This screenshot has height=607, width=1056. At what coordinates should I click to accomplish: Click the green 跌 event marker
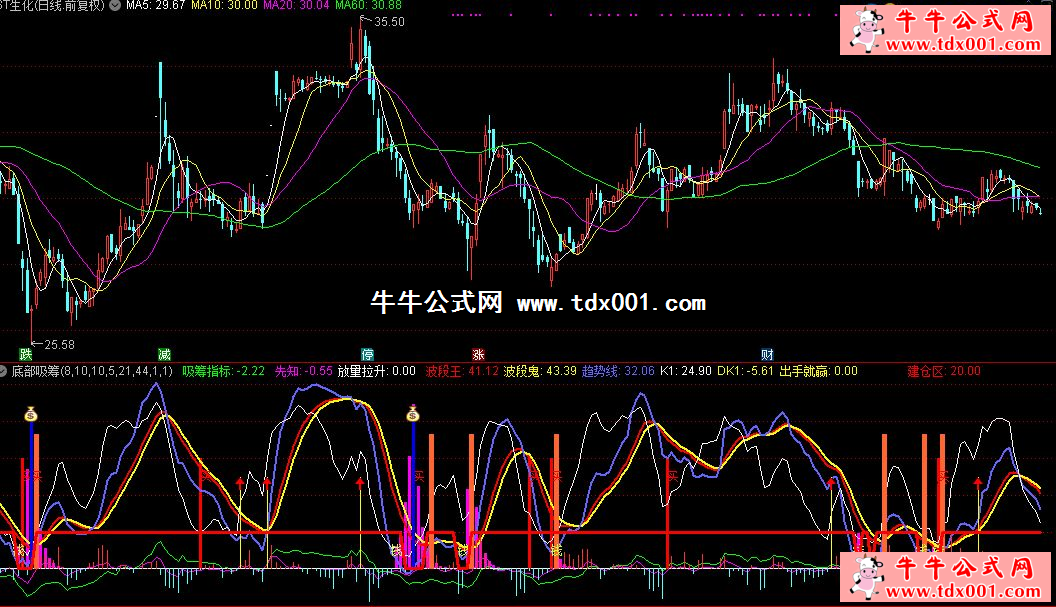(25, 354)
